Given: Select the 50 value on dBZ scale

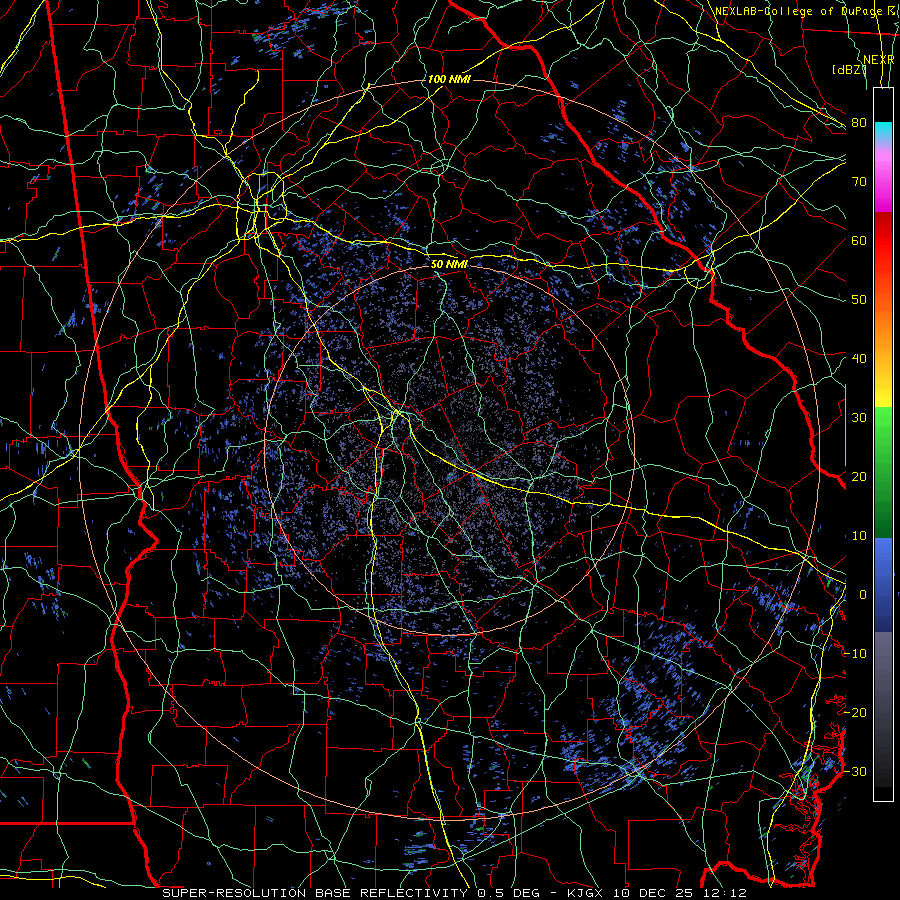Looking at the screenshot, I should [859, 300].
